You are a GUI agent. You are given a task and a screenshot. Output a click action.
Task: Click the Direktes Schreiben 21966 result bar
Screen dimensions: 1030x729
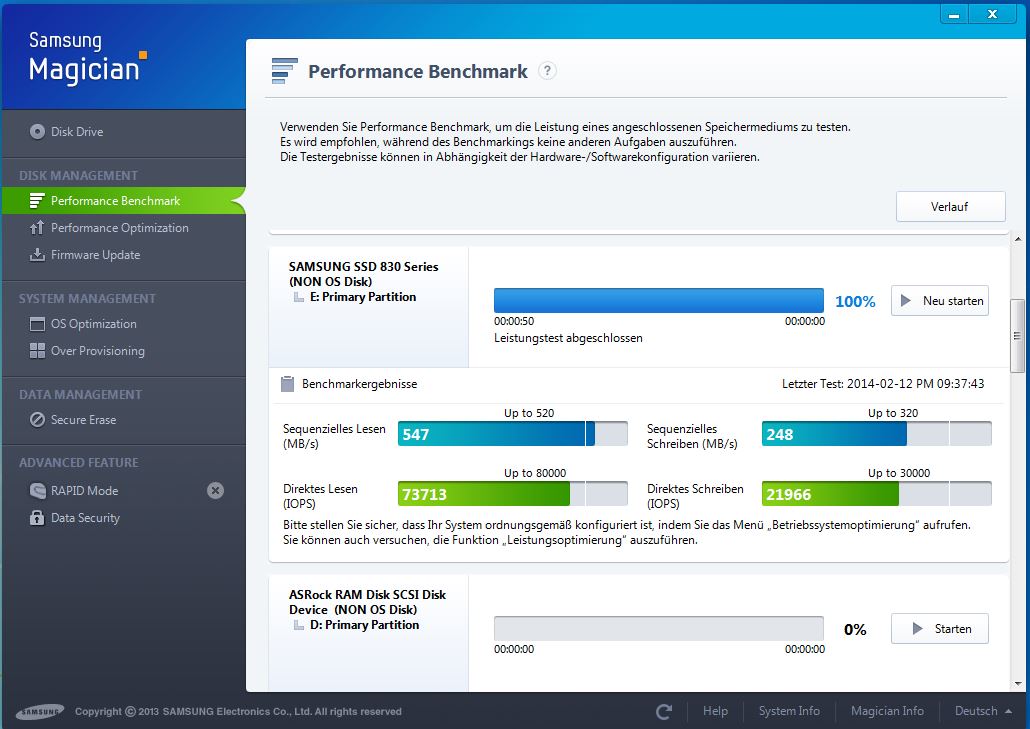pyautogui.click(x=877, y=494)
